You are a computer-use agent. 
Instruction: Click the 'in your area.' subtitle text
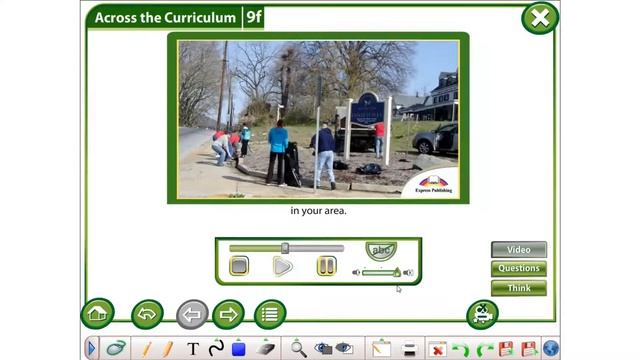click(318, 211)
